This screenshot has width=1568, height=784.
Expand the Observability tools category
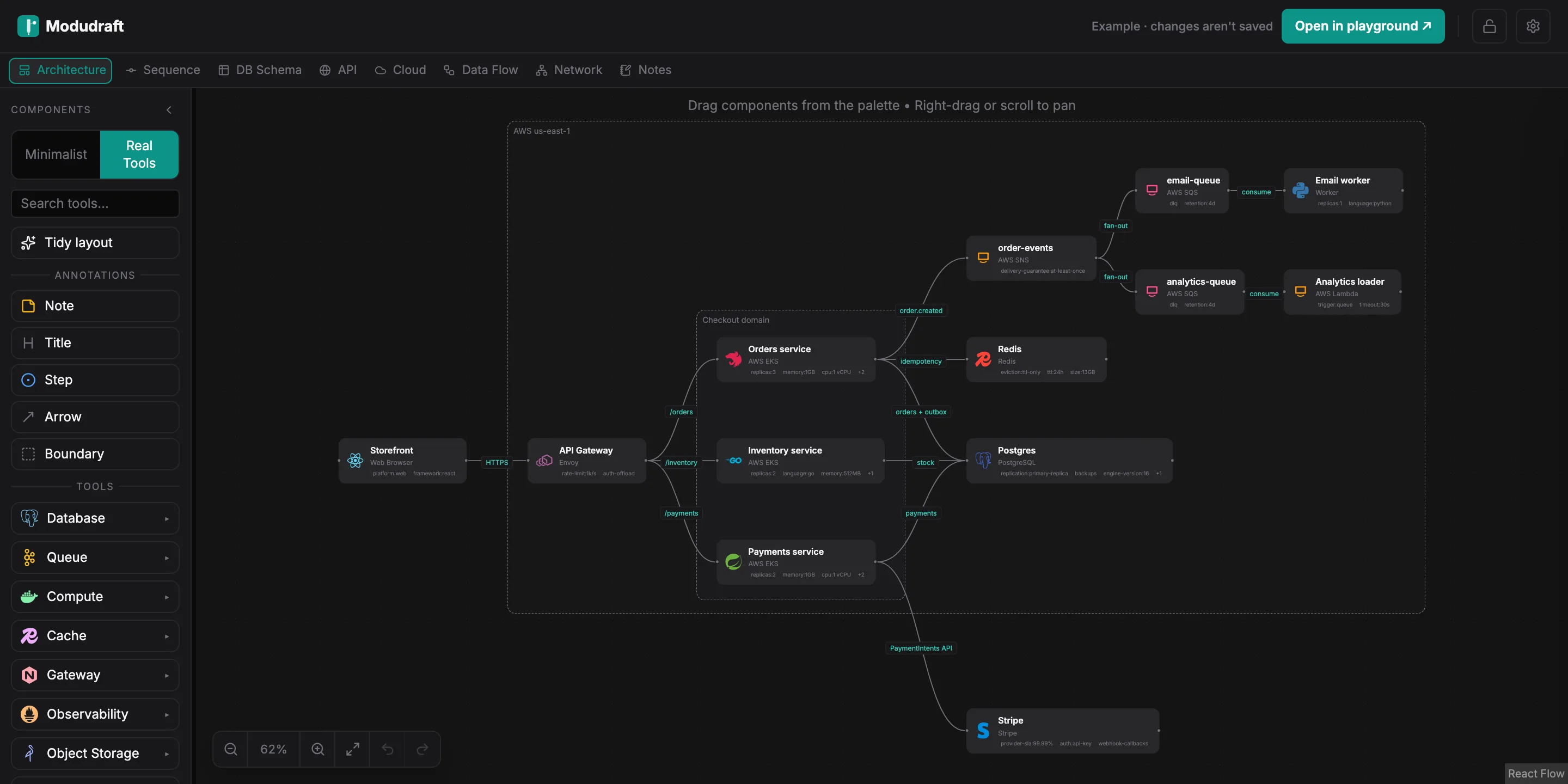(x=95, y=714)
